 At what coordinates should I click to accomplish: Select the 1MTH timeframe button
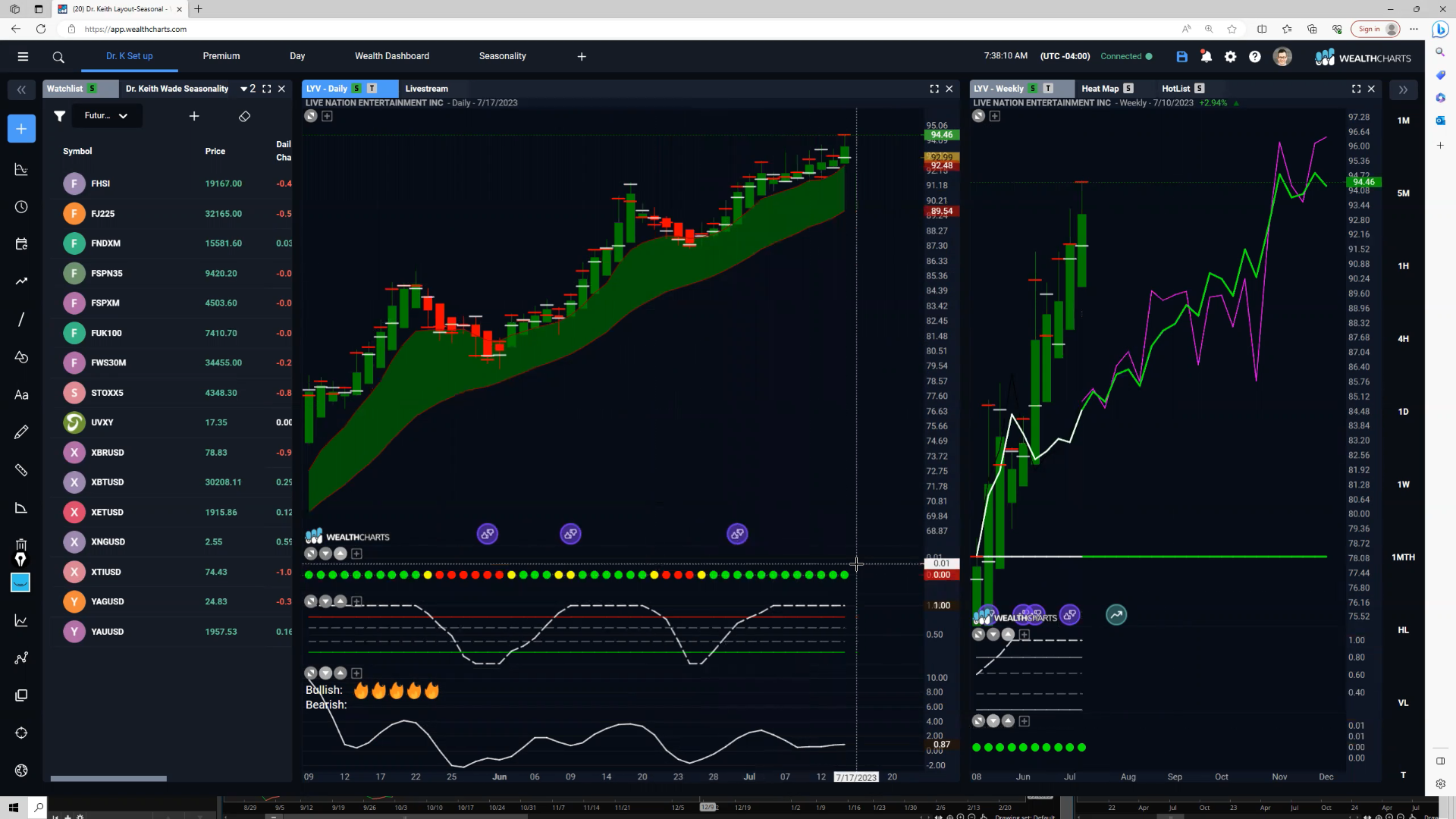(1403, 557)
